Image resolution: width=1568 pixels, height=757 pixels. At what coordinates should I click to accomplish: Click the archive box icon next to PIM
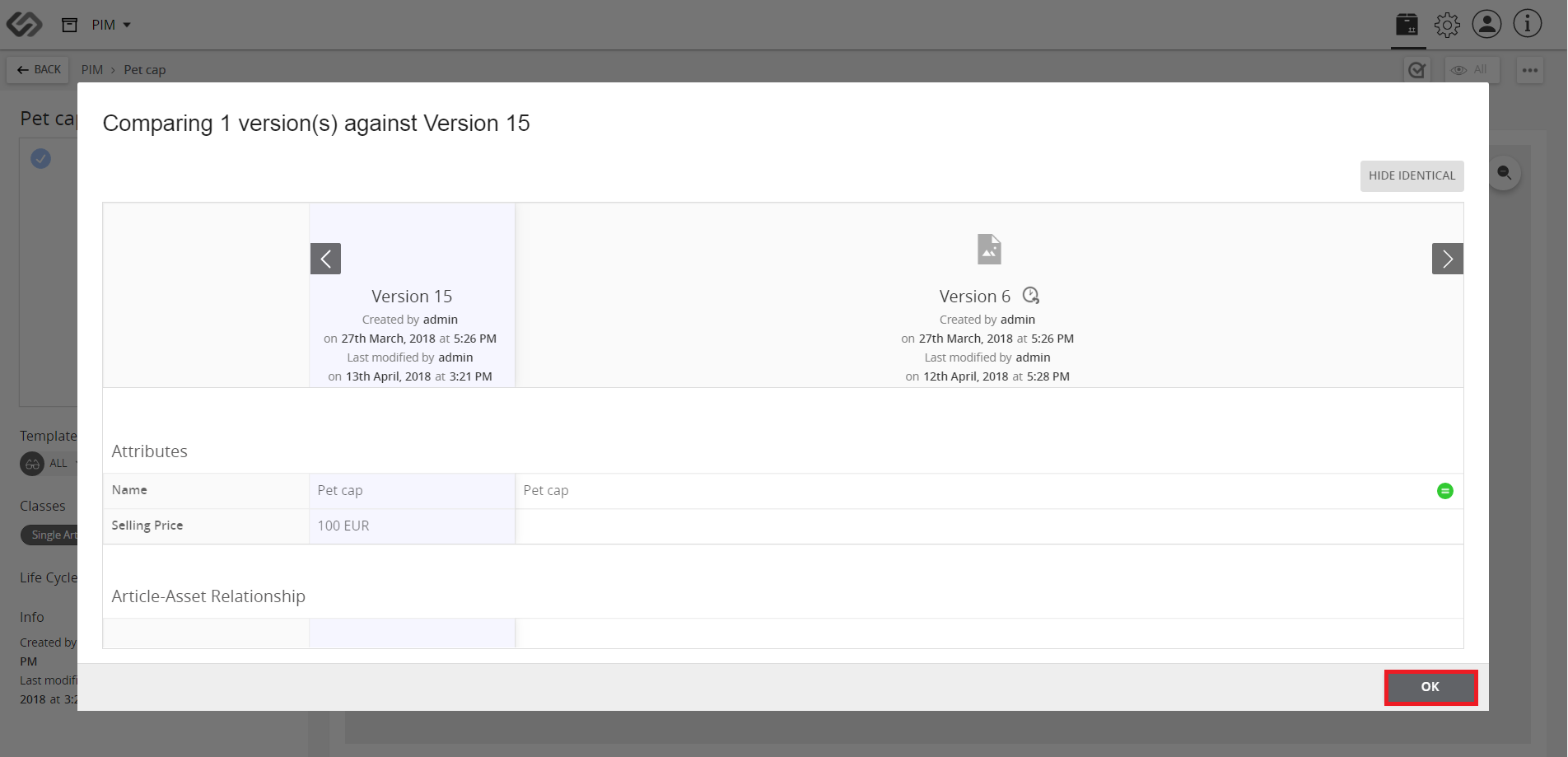tap(70, 25)
